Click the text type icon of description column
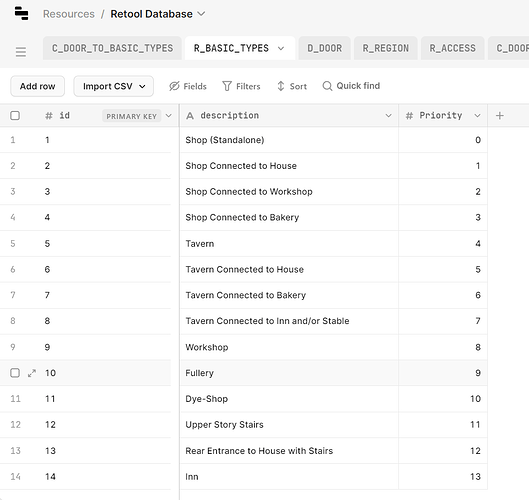Viewport: 529px width, 500px height. [x=190, y=116]
